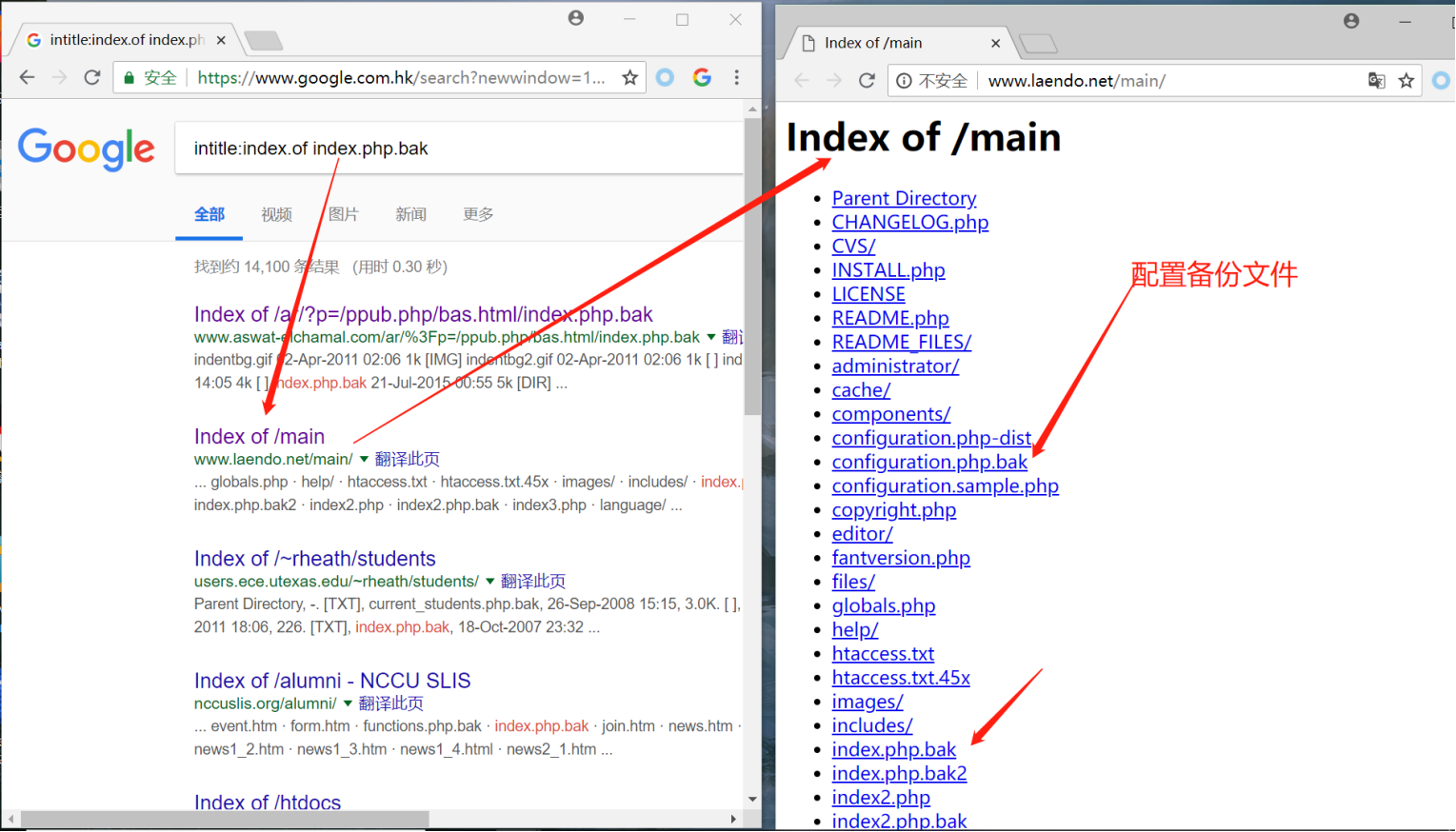This screenshot has height=832, width=1456.
Task: Select the 新闻 search tab
Action: point(411,214)
